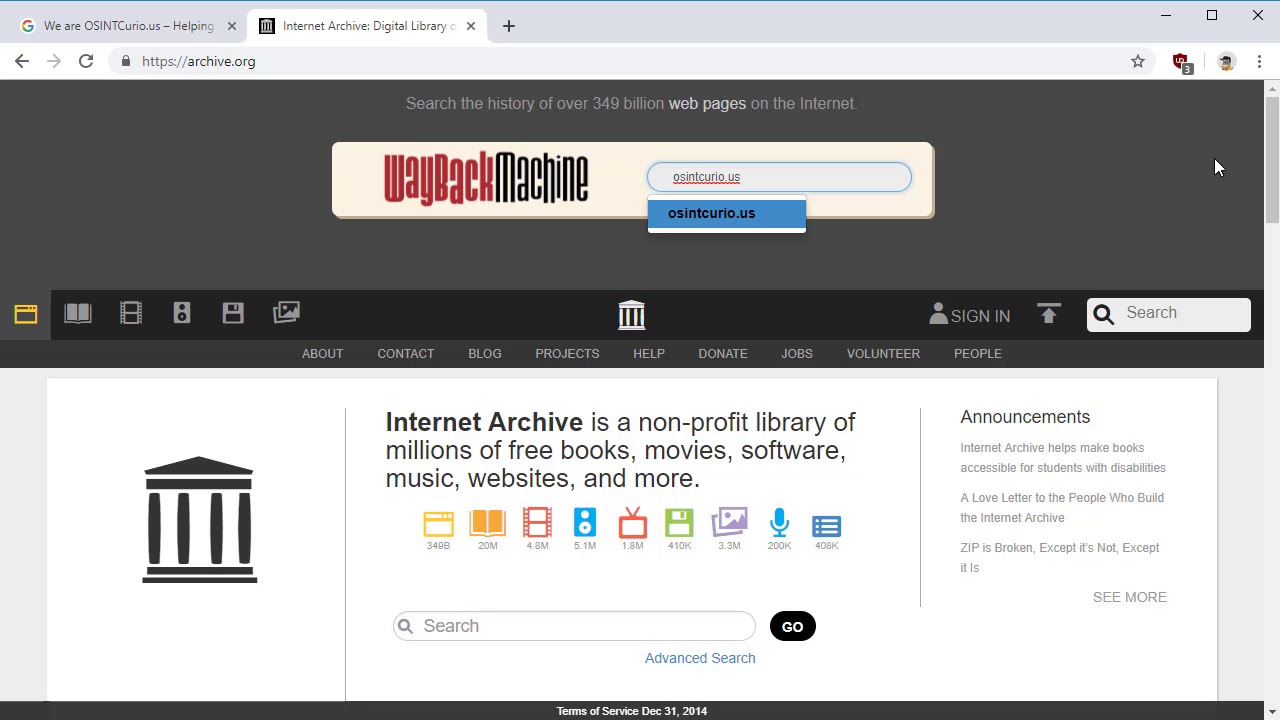This screenshot has height=720, width=1280.
Task: Open the Images icon in nav bar
Action: [286, 313]
